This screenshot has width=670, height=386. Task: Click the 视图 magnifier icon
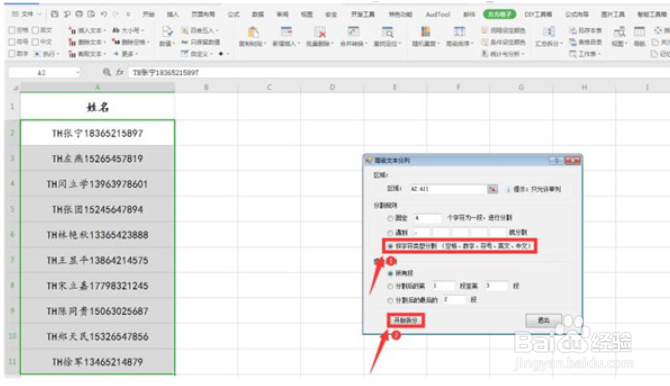[619, 32]
